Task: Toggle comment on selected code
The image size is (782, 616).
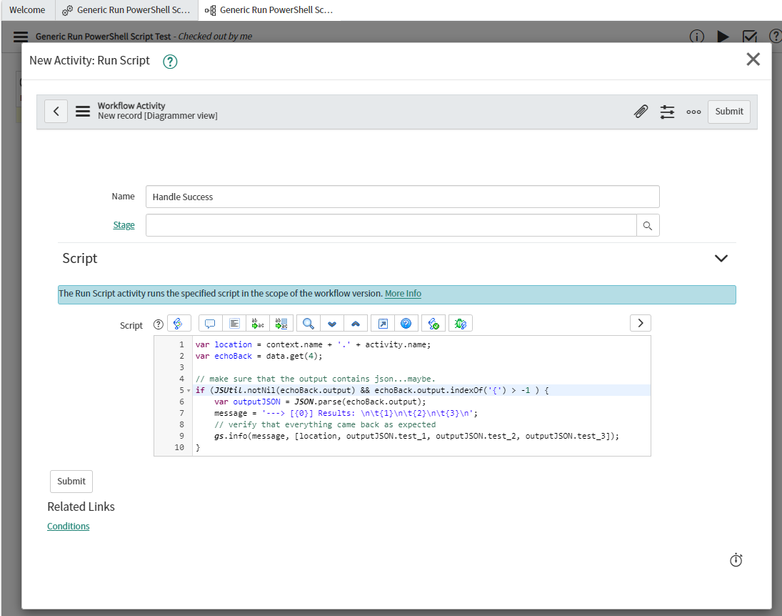Action: [x=210, y=324]
